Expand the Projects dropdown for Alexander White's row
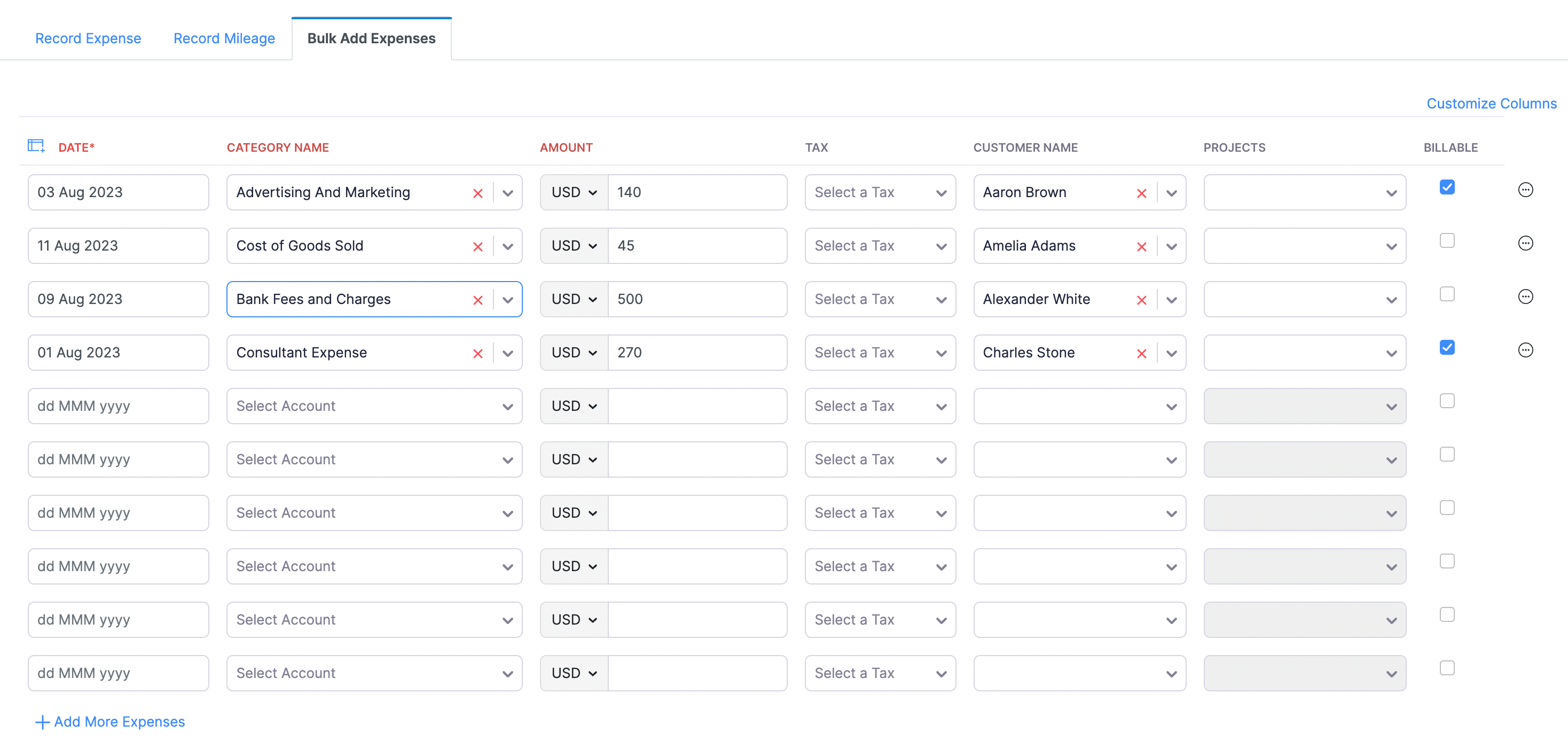 1304,299
